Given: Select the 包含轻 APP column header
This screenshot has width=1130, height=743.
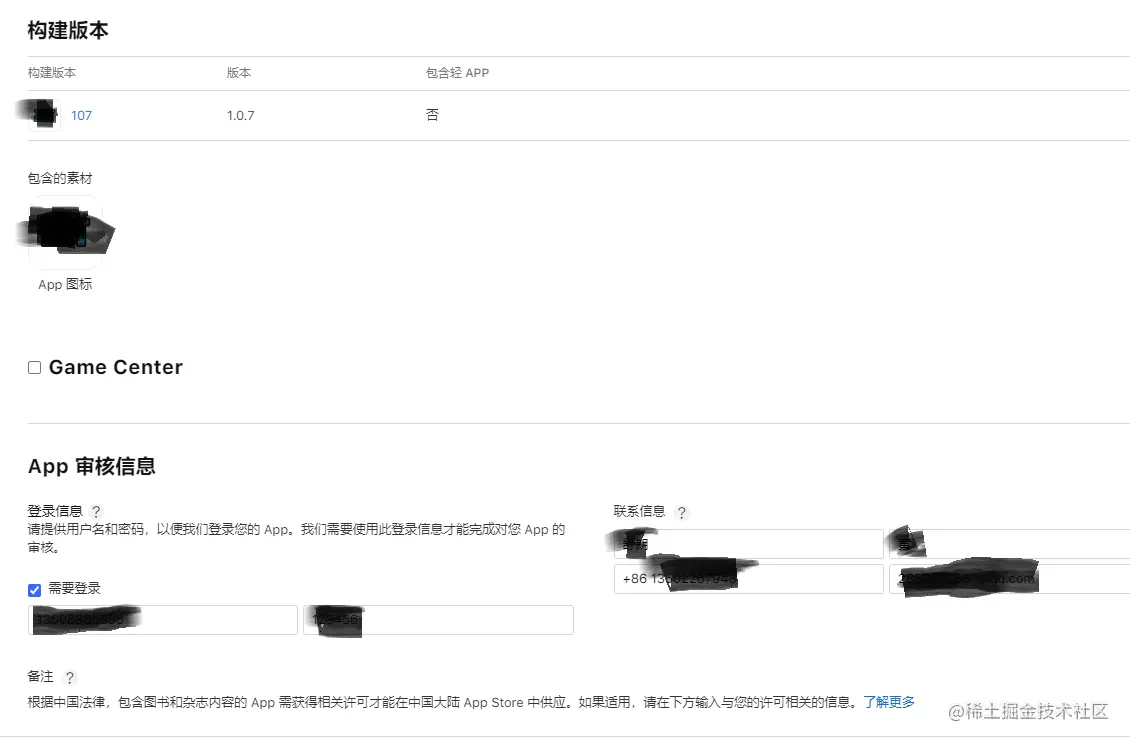Looking at the screenshot, I should pyautogui.click(x=458, y=73).
